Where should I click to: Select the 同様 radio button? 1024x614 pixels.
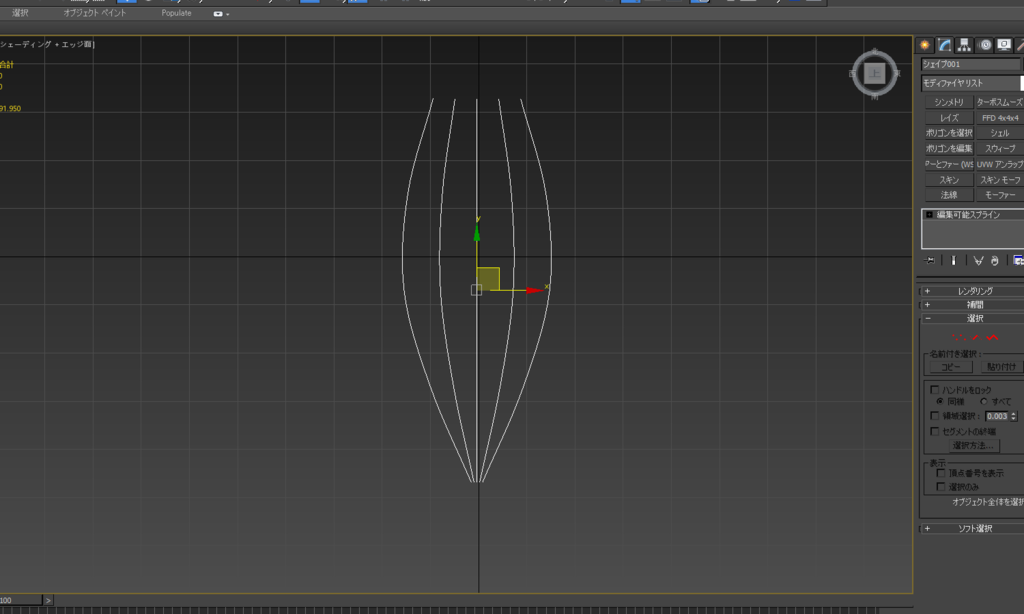click(940, 401)
